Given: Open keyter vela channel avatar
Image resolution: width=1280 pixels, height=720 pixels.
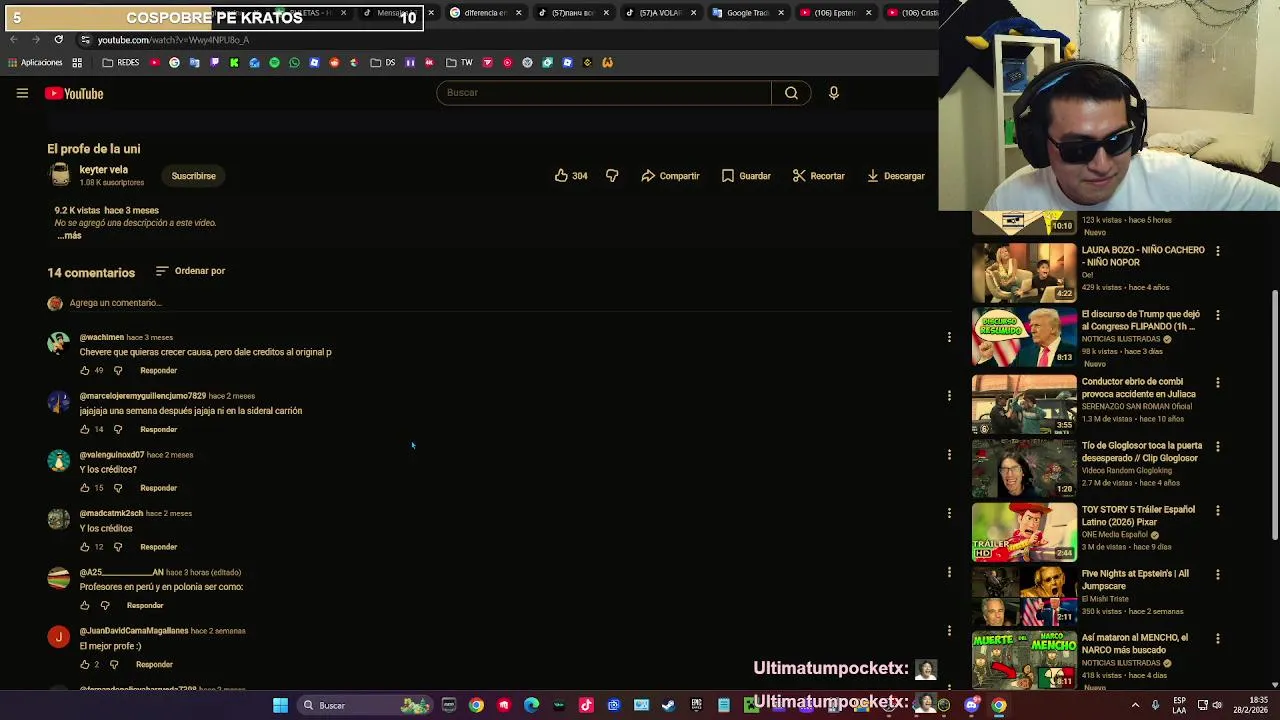Looking at the screenshot, I should coord(60,176).
